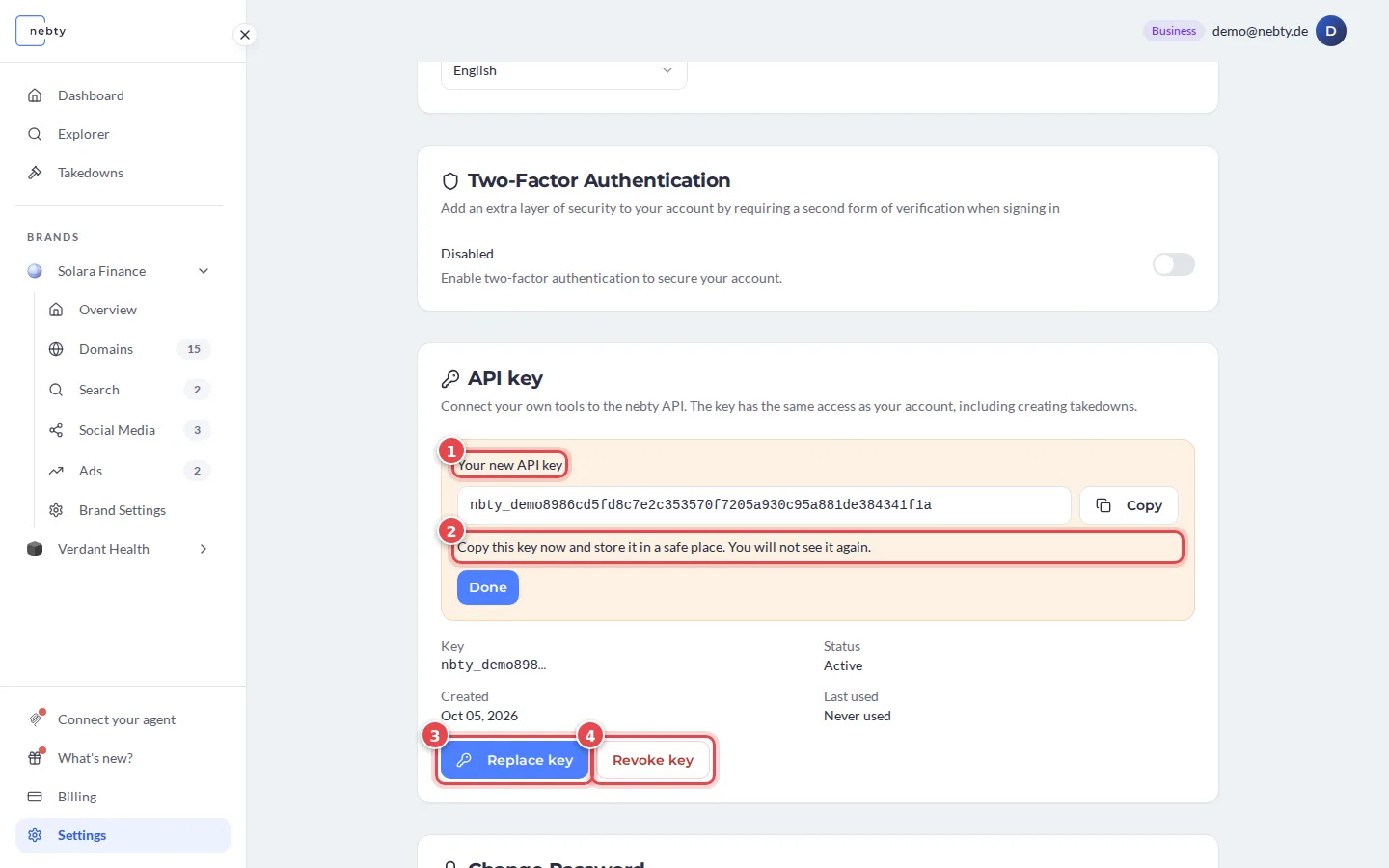This screenshot has width=1389, height=868.
Task: Click the Business plan badge
Action: (x=1174, y=31)
